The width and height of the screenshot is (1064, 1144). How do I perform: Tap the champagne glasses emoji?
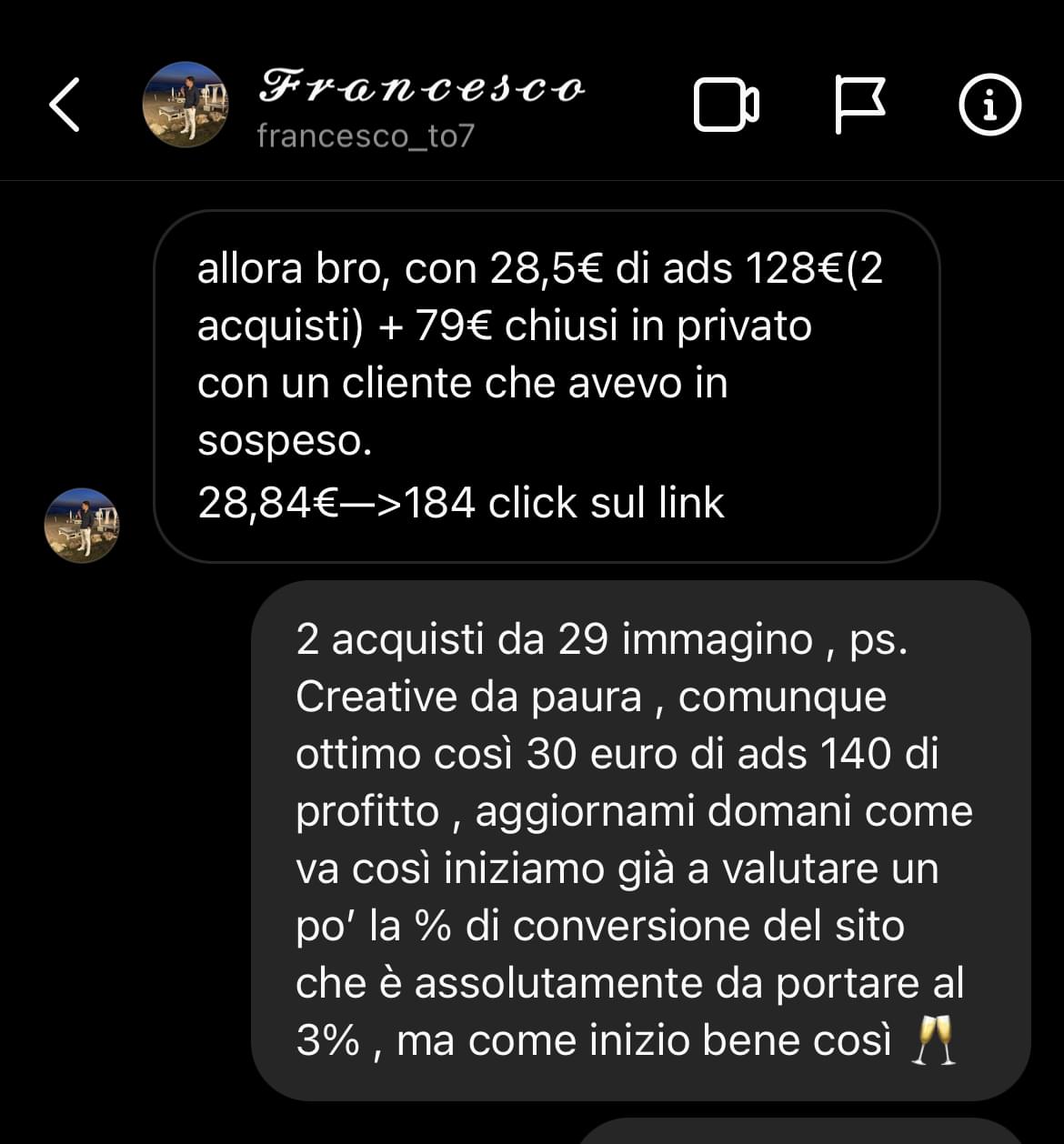point(934,1041)
